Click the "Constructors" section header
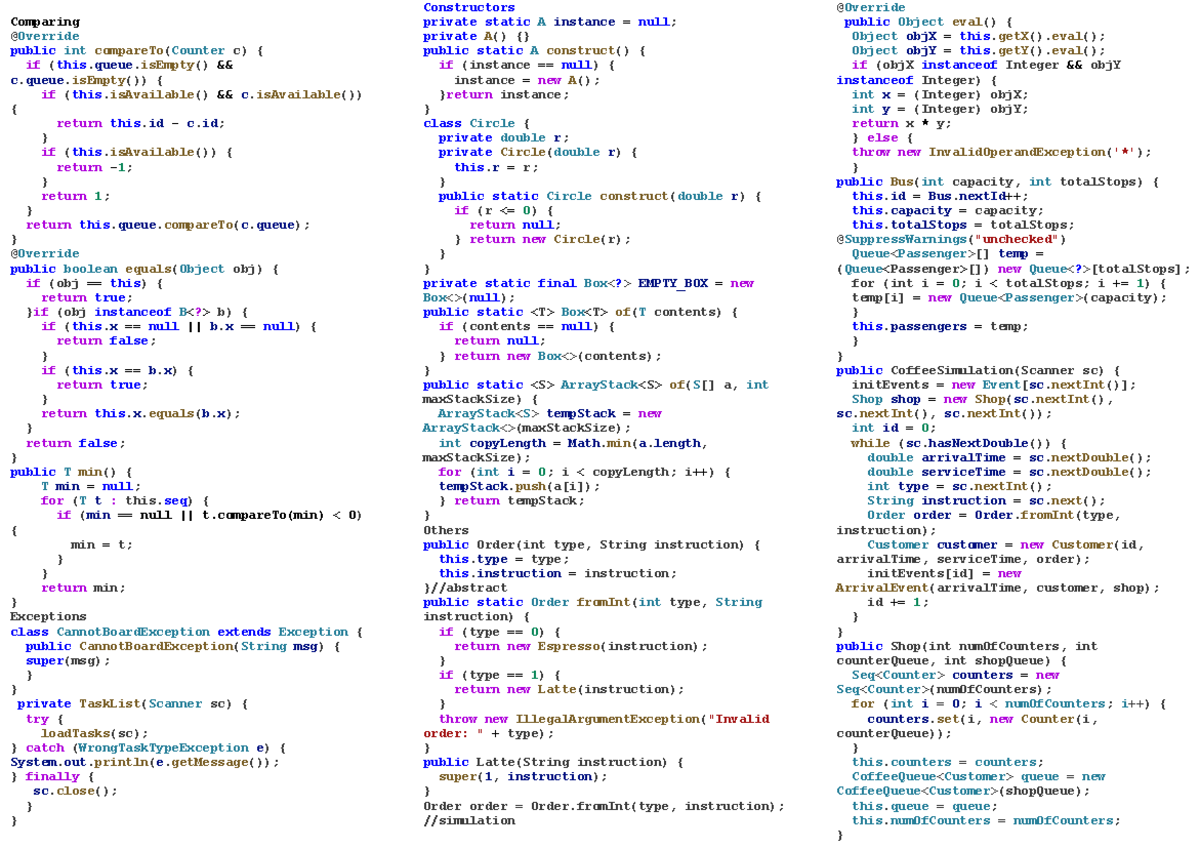 pos(468,7)
